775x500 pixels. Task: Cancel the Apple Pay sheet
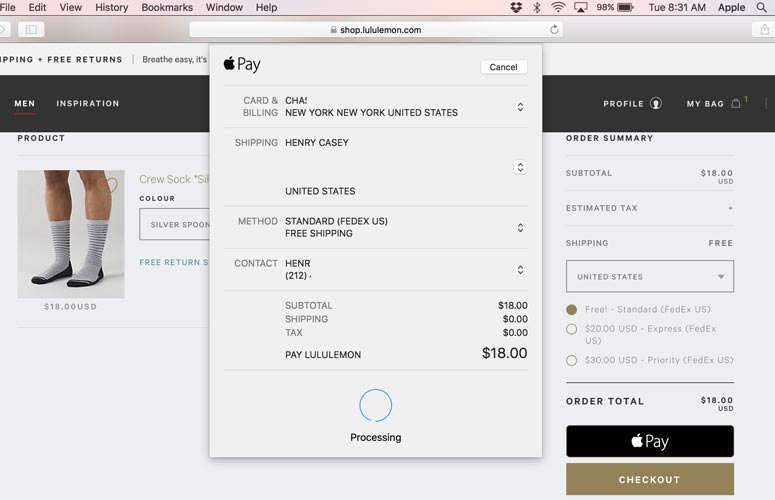click(x=503, y=67)
